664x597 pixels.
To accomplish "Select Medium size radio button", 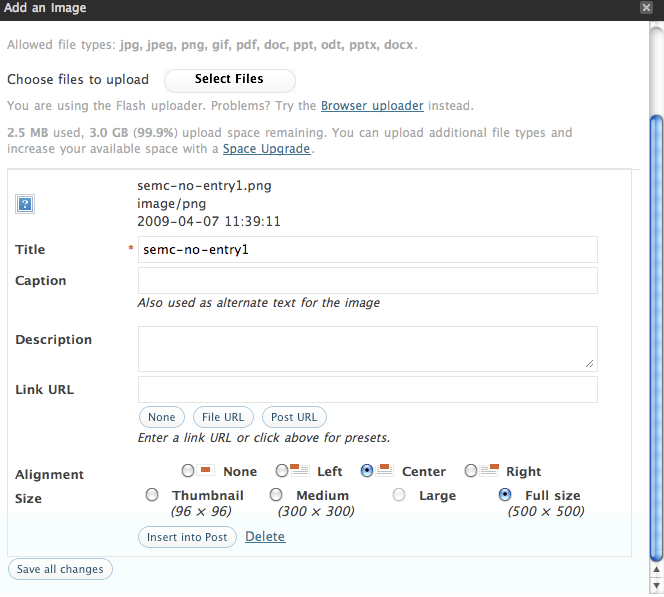I will 277,495.
